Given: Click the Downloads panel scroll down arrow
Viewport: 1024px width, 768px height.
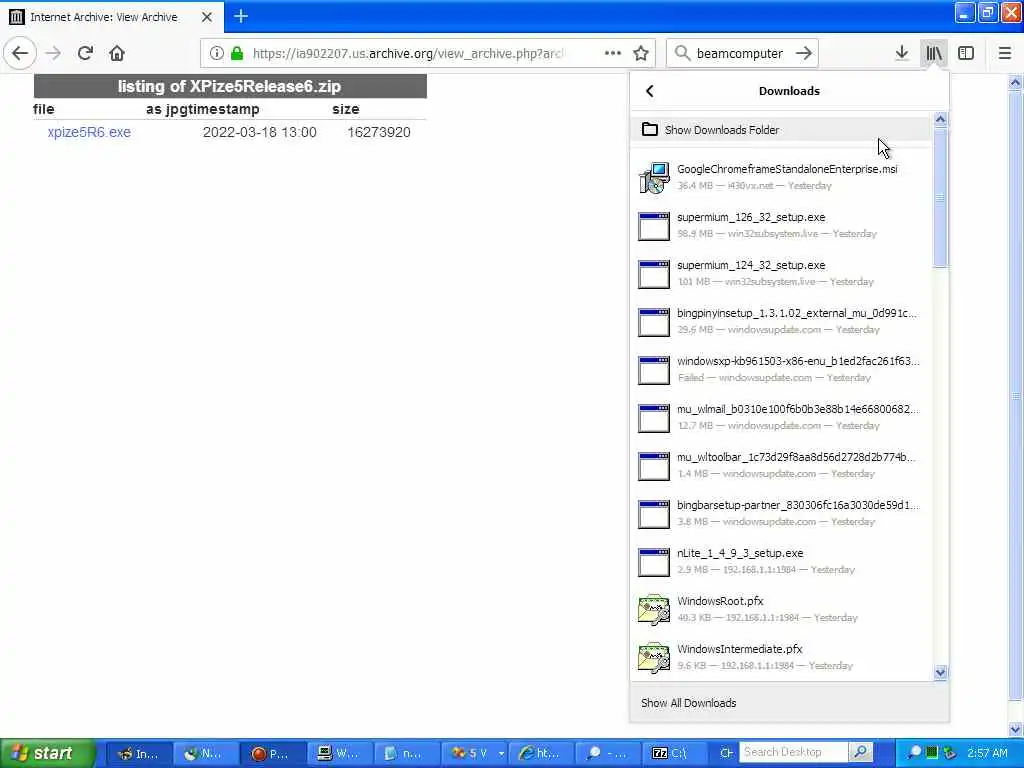Looking at the screenshot, I should click(940, 672).
